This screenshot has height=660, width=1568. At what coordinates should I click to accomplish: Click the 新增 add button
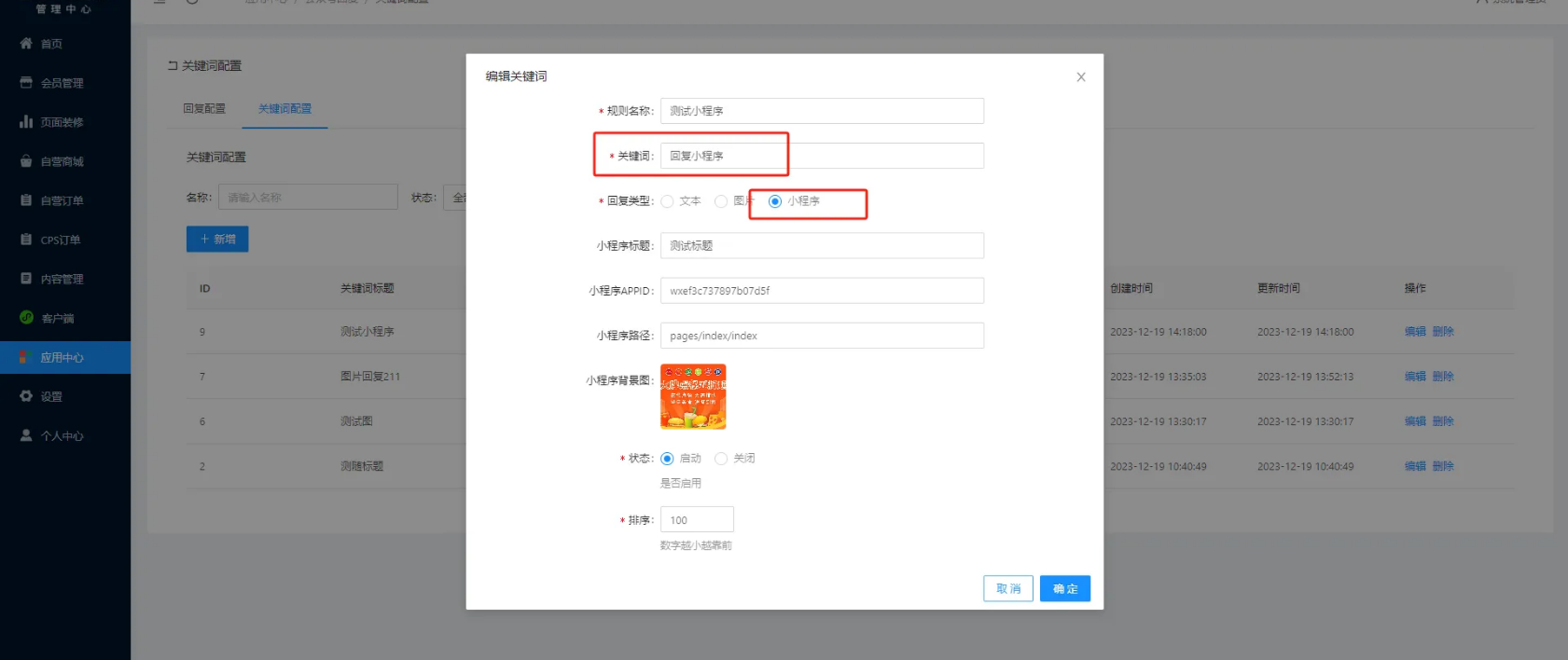click(x=217, y=239)
